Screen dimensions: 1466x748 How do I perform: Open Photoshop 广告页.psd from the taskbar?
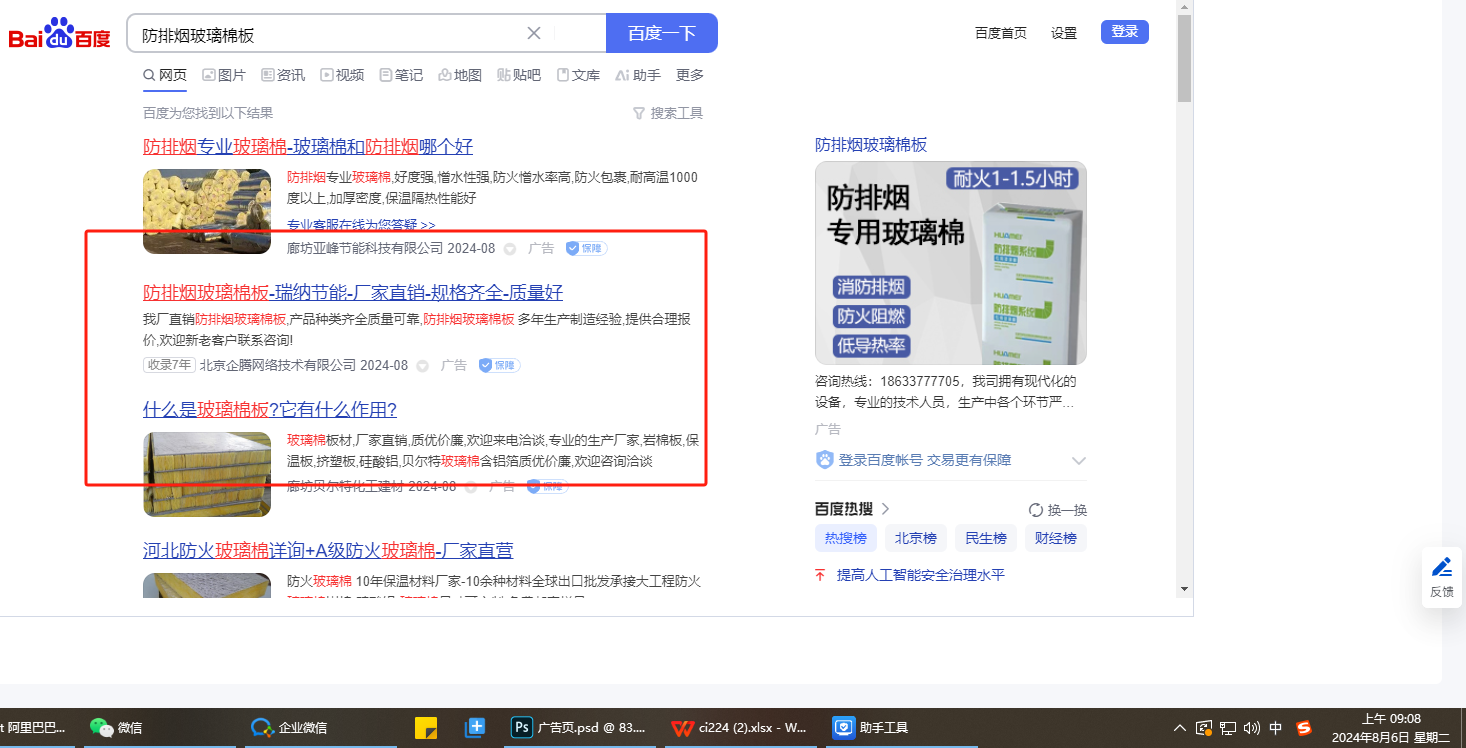coord(579,727)
